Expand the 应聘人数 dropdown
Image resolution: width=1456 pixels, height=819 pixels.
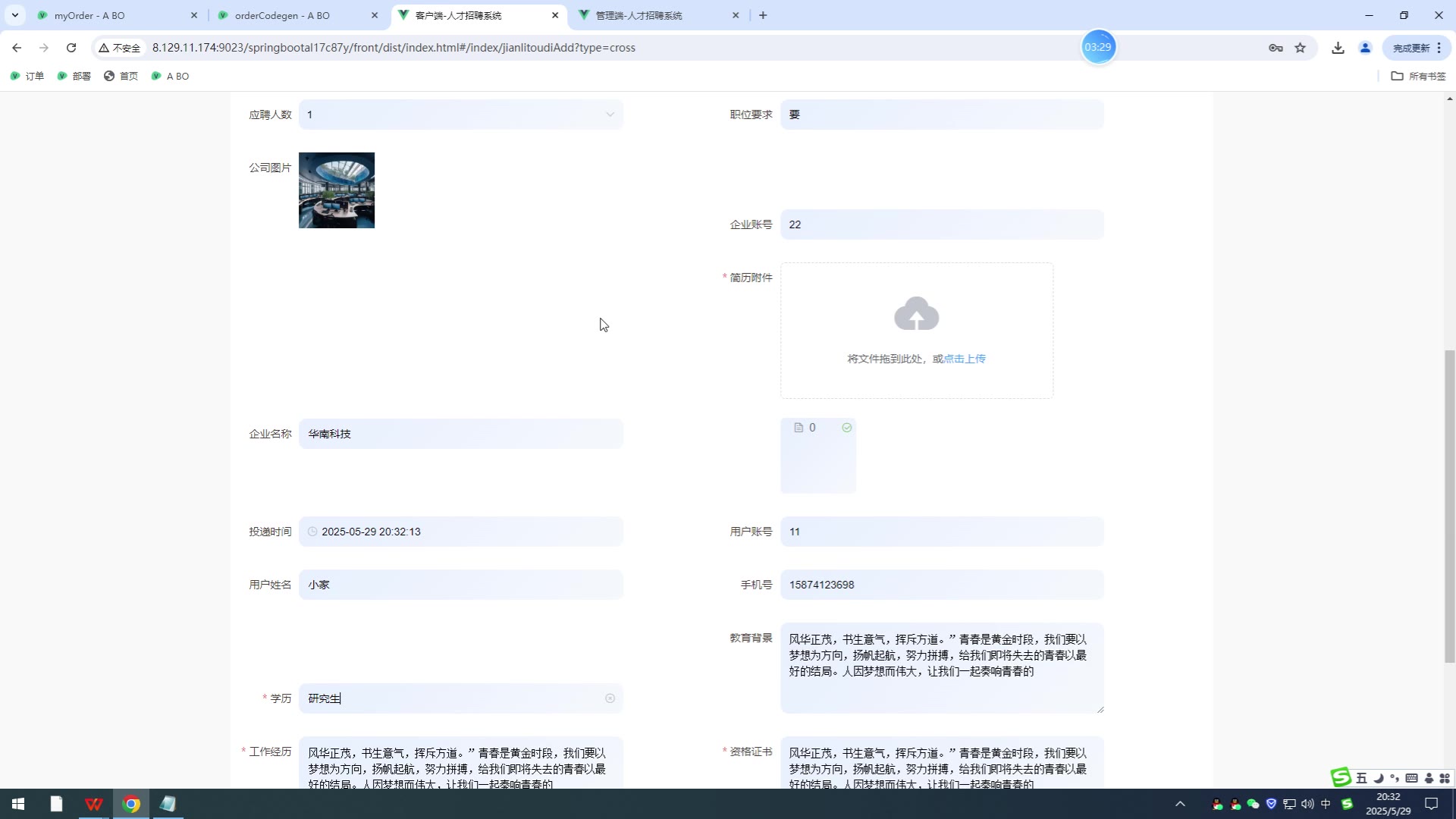(610, 115)
